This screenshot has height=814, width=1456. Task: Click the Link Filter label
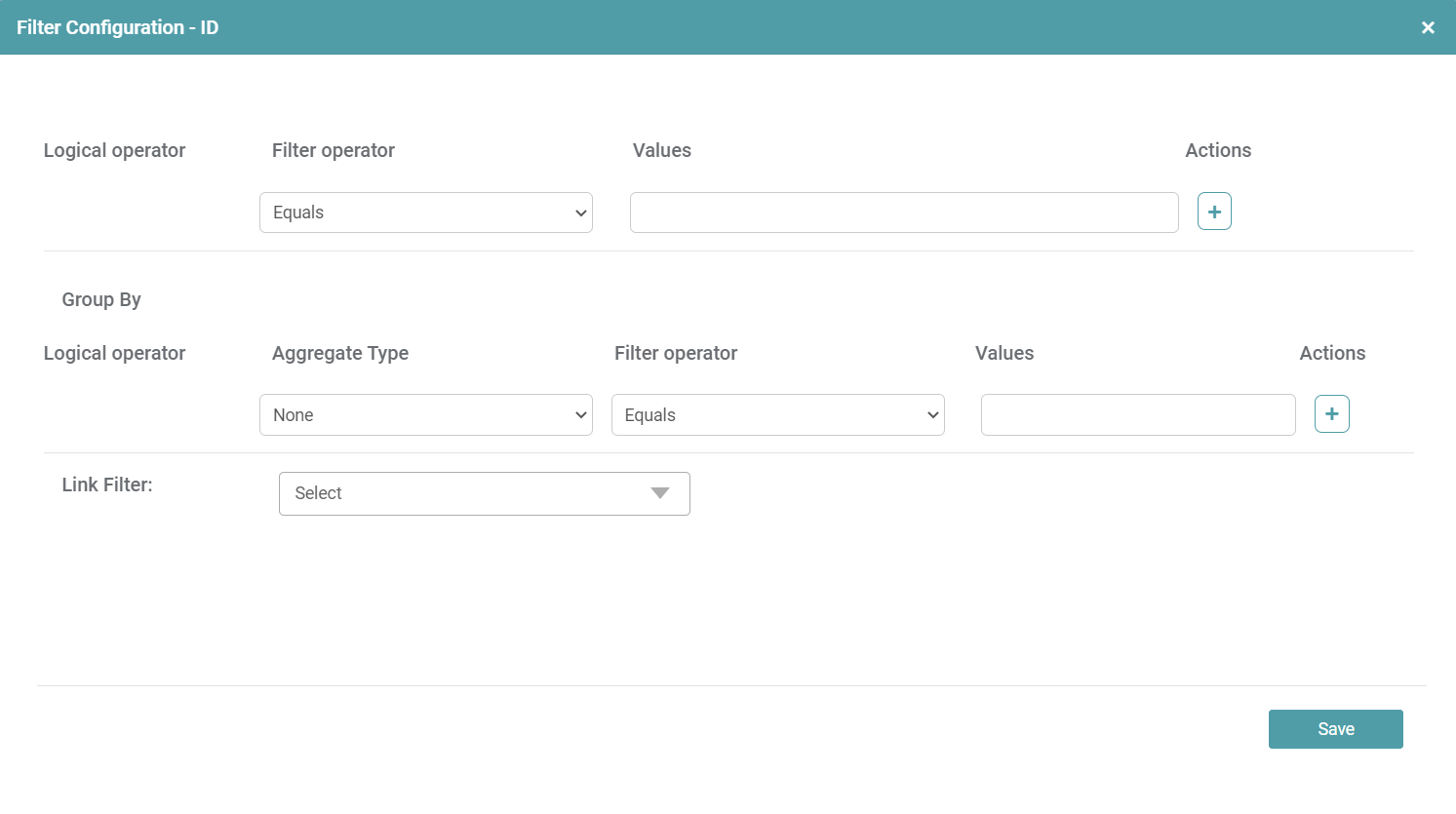coord(107,485)
